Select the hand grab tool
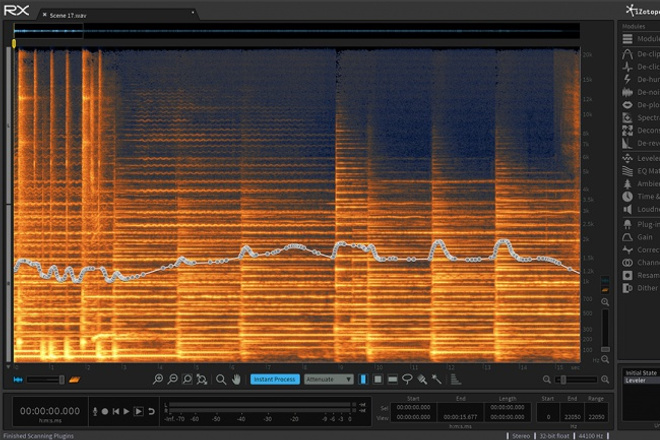 point(236,379)
